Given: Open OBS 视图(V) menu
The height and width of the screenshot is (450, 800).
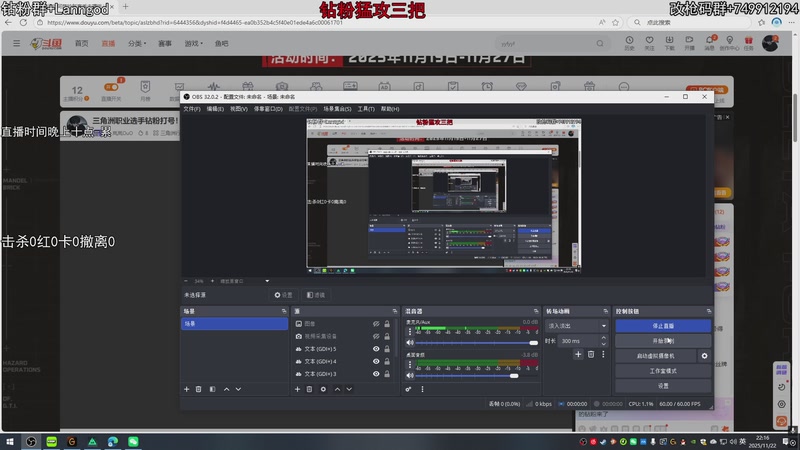Looking at the screenshot, I should [239, 109].
